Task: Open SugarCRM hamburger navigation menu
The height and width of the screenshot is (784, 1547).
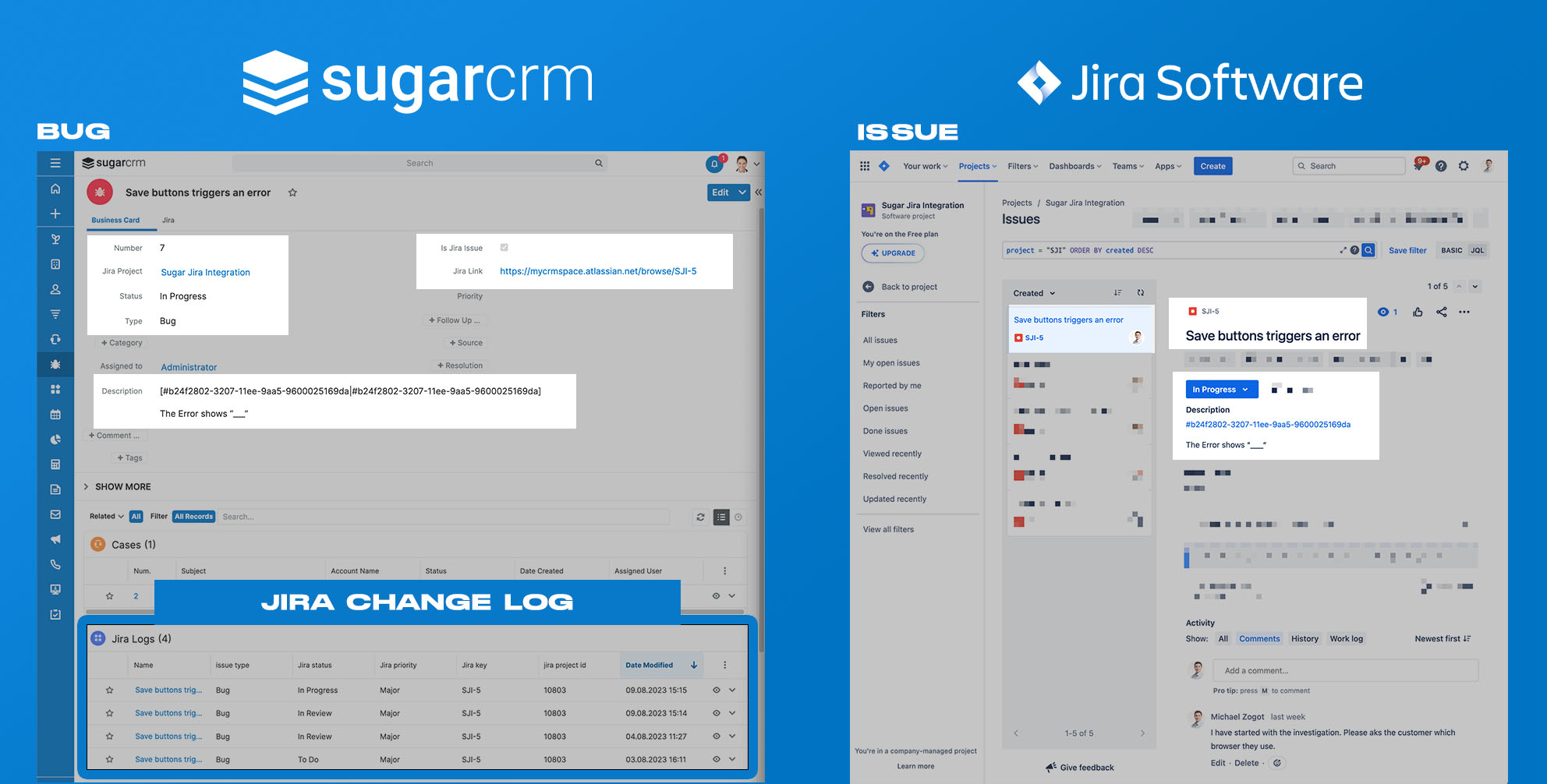Action: [x=55, y=163]
